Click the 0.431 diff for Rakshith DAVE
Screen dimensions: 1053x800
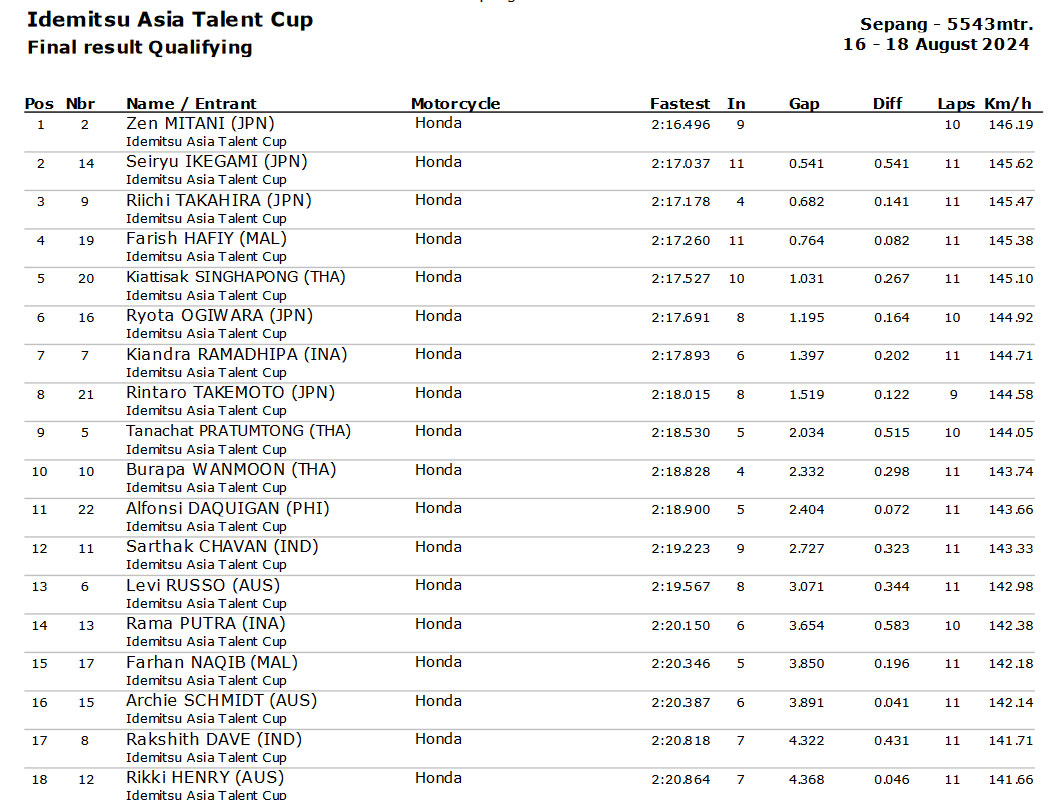click(x=892, y=740)
